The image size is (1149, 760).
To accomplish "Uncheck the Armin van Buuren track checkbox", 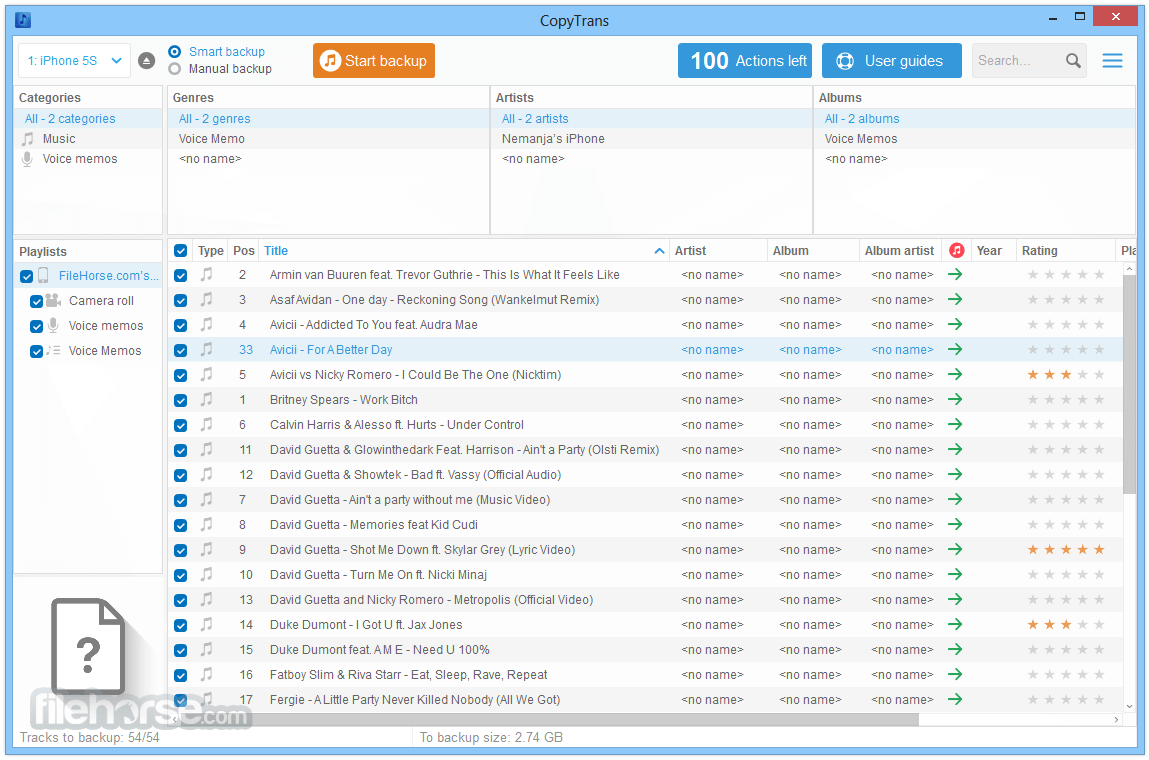I will coord(180,276).
